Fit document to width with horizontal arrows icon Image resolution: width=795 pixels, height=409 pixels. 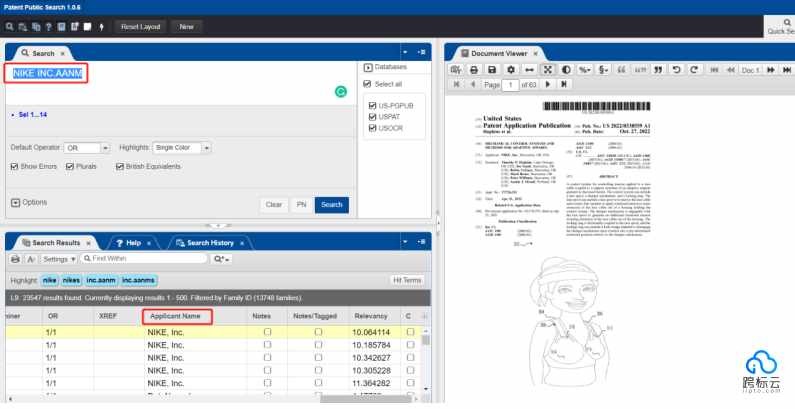529,70
